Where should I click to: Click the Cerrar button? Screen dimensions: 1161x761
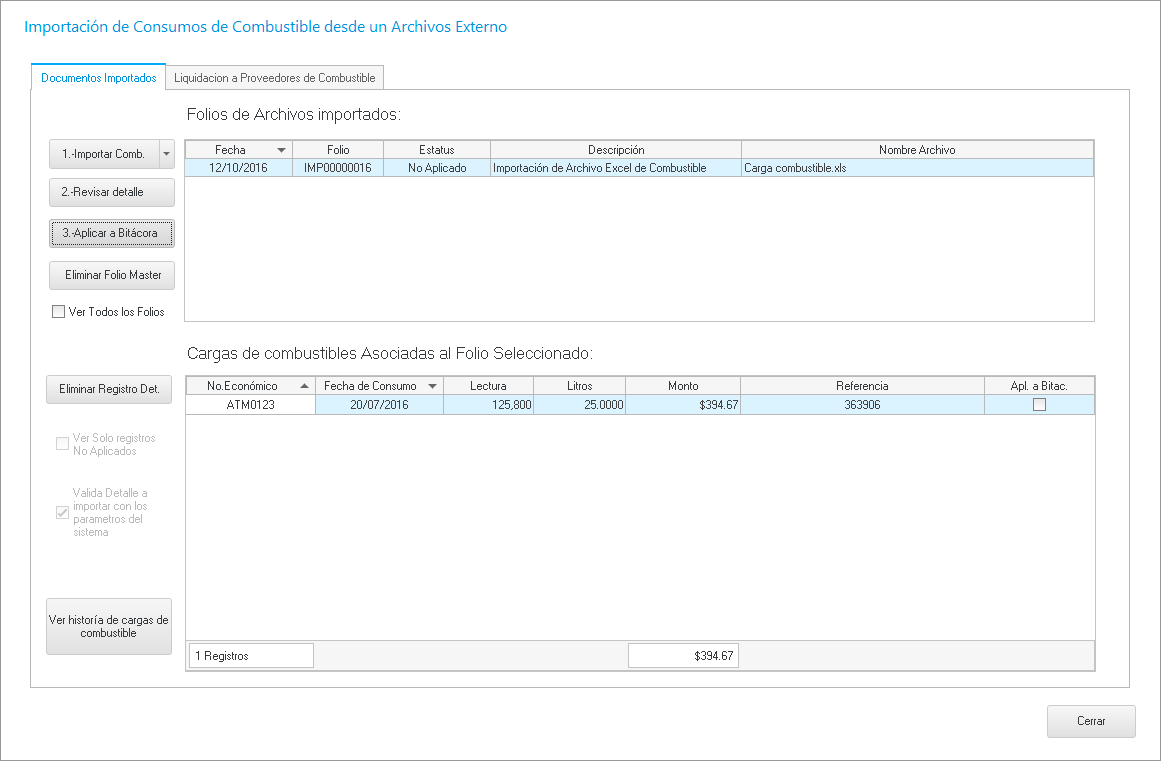click(x=1091, y=721)
